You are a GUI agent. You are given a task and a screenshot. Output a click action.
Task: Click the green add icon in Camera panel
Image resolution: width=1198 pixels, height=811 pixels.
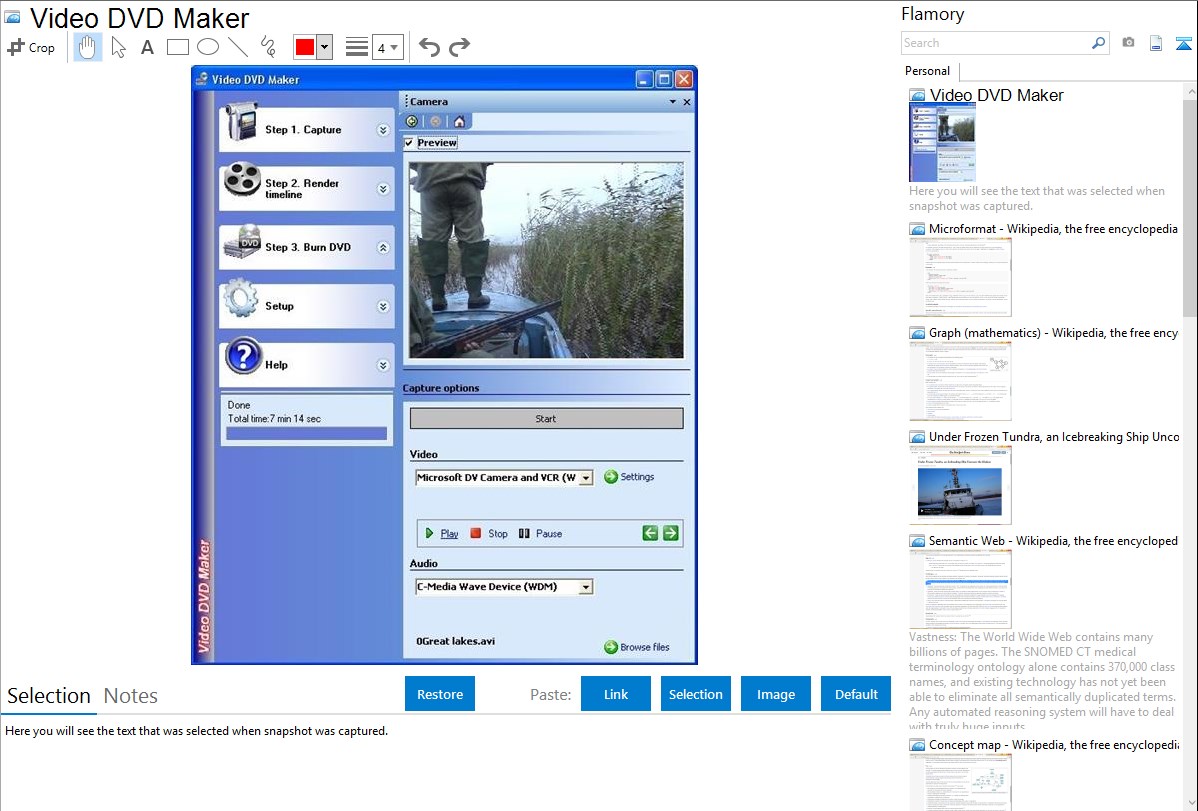(412, 122)
